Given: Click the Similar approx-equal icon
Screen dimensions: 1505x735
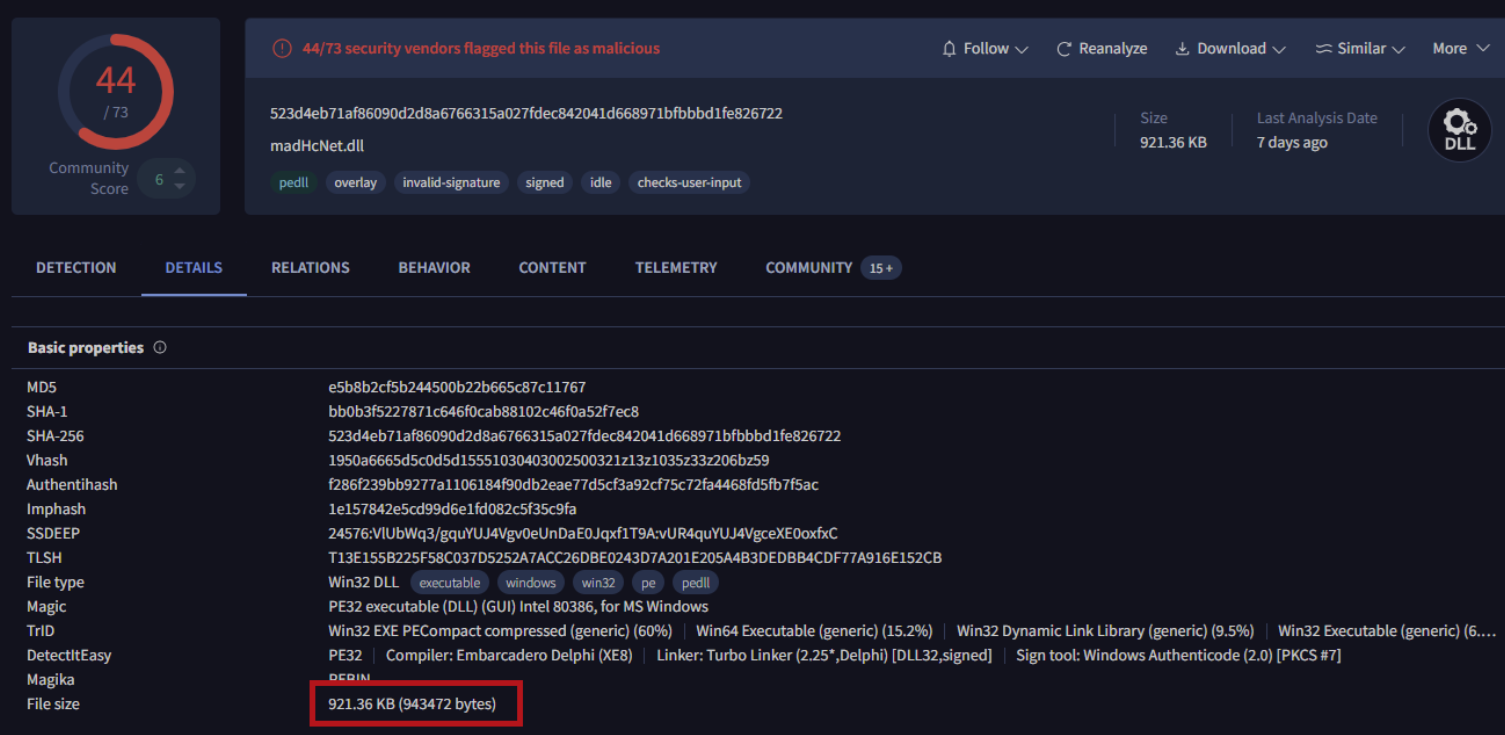Looking at the screenshot, I should point(1323,49).
